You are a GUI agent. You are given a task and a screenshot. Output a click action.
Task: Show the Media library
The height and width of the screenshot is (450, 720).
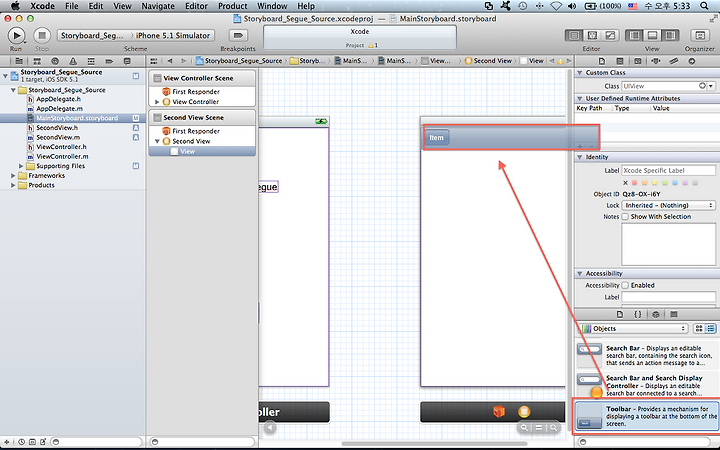[674, 315]
